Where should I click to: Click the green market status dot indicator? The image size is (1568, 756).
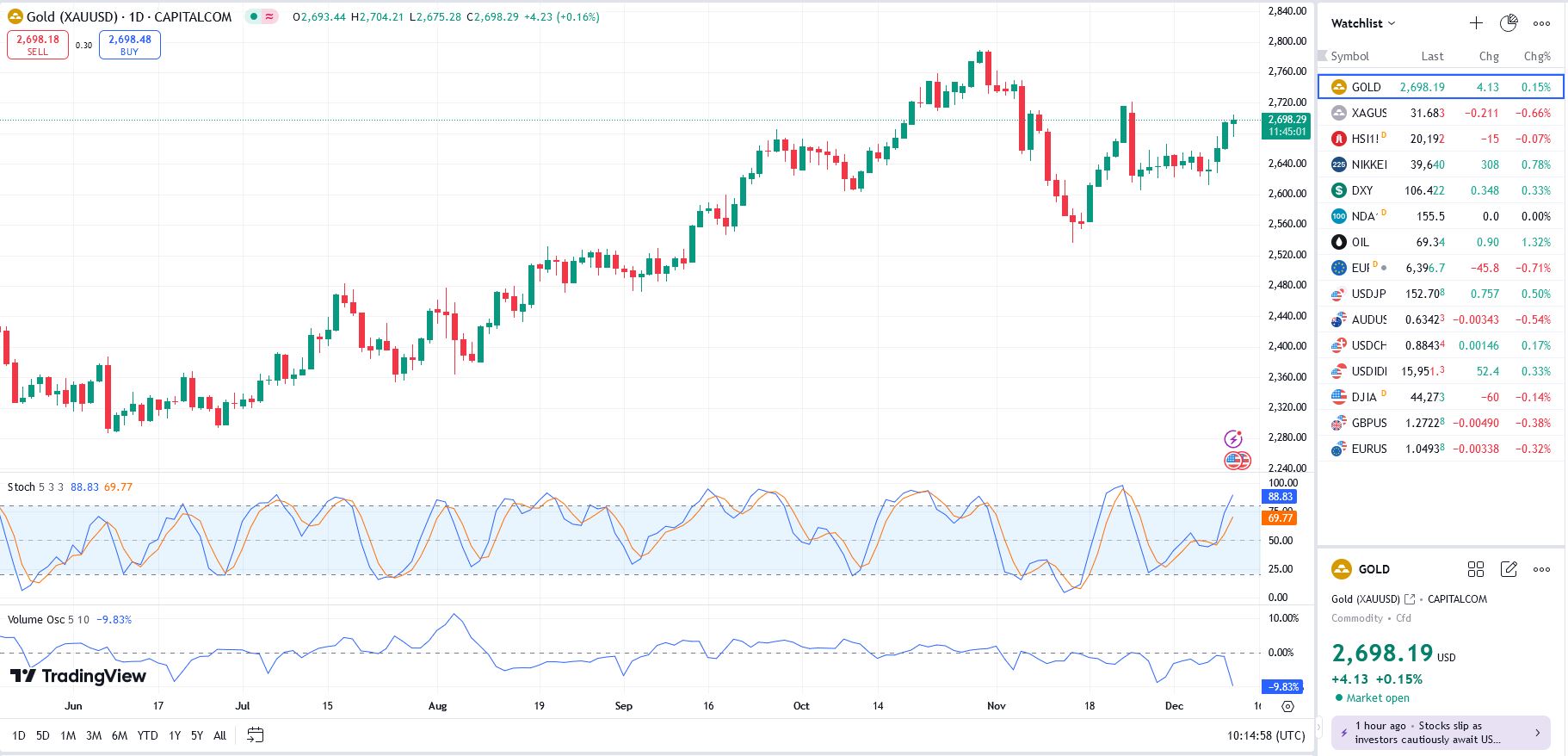tap(253, 16)
